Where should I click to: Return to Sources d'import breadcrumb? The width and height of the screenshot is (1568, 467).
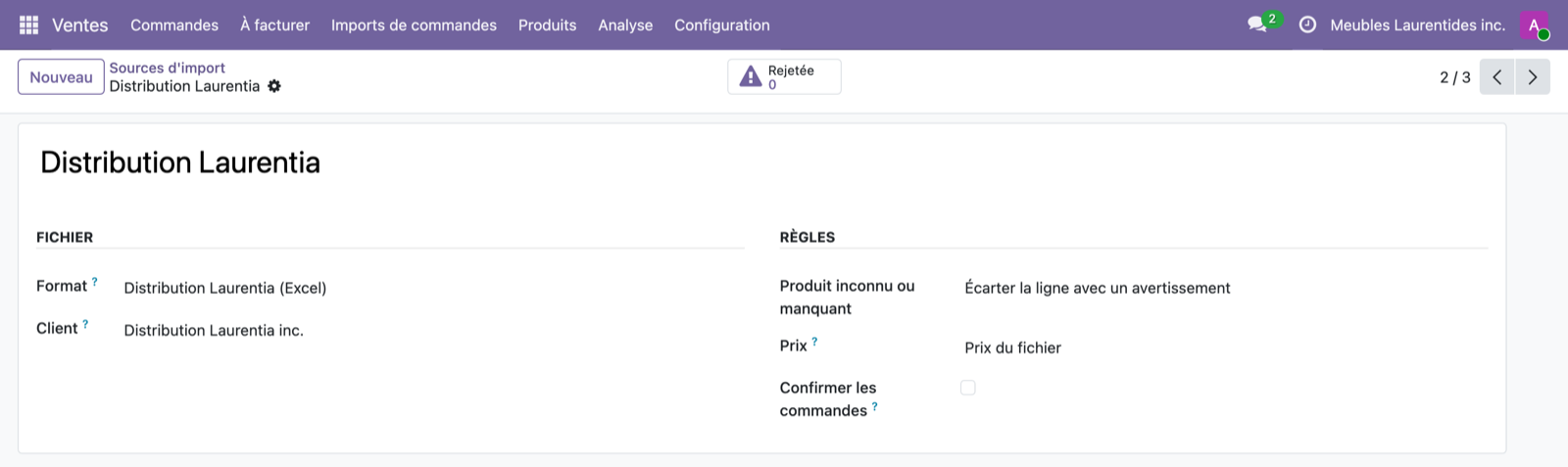click(x=168, y=68)
